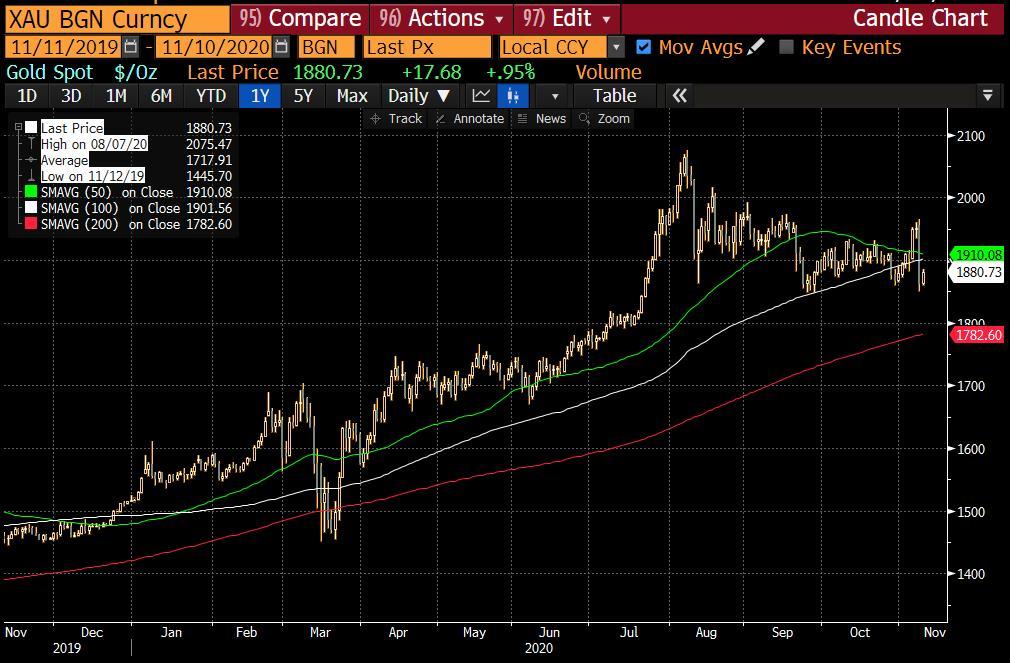Screen dimensions: 1010x663
Task: Click the +17.68 net change value
Action: (431, 72)
